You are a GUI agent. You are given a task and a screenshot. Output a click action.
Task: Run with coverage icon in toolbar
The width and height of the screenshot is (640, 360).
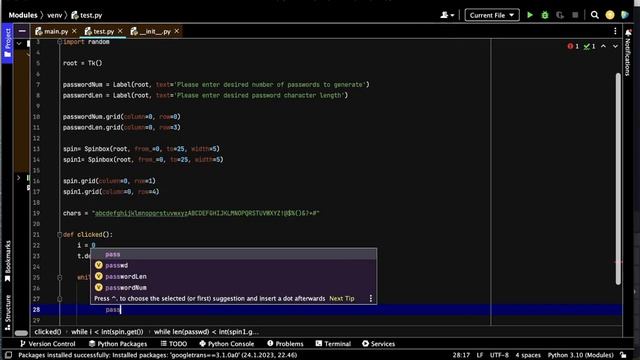pyautogui.click(x=560, y=15)
